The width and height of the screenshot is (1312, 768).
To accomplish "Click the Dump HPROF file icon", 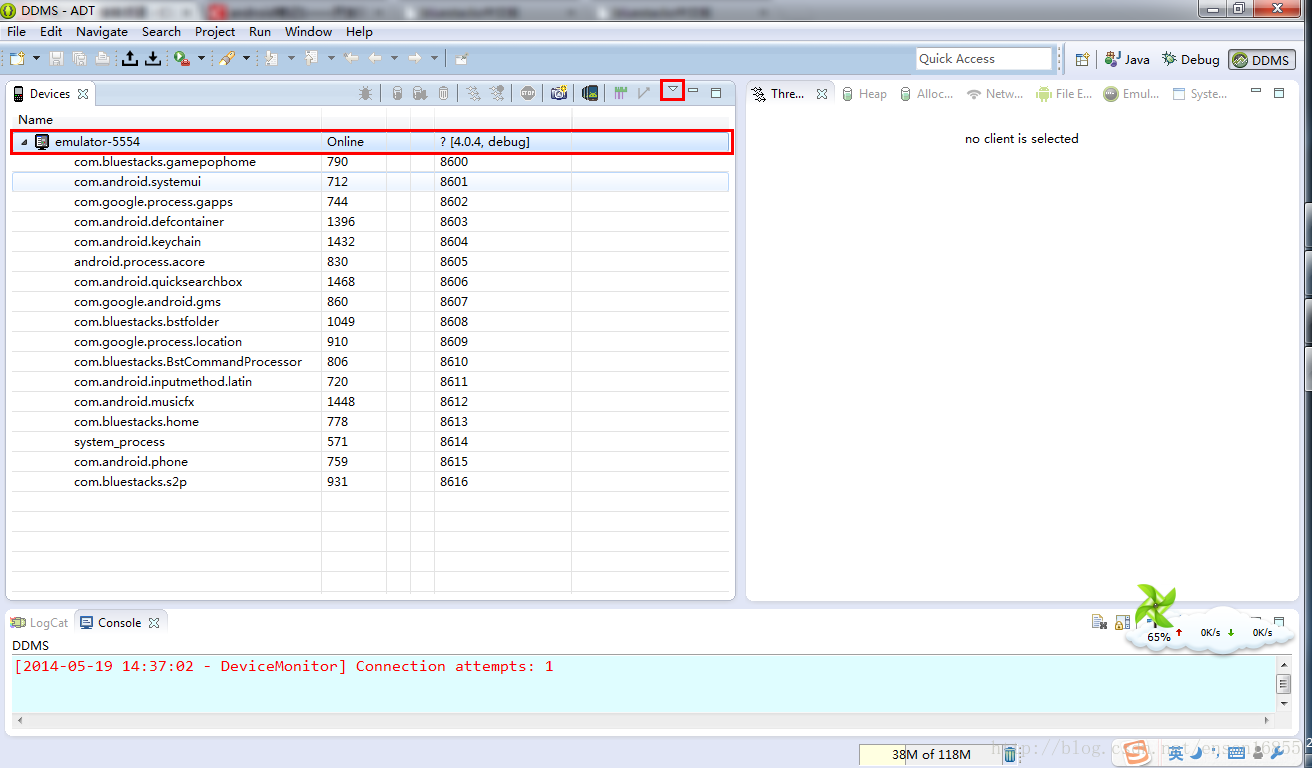I will 420,93.
